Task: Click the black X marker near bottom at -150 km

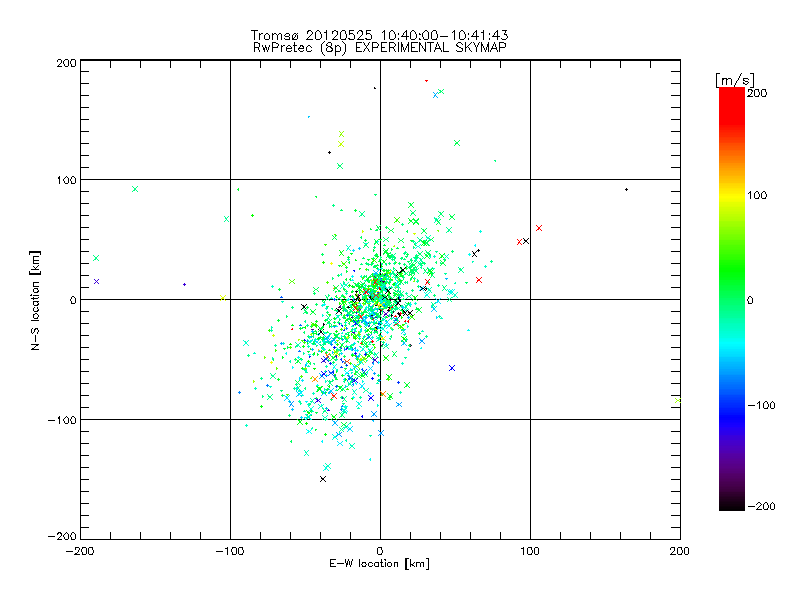Action: (x=322, y=479)
